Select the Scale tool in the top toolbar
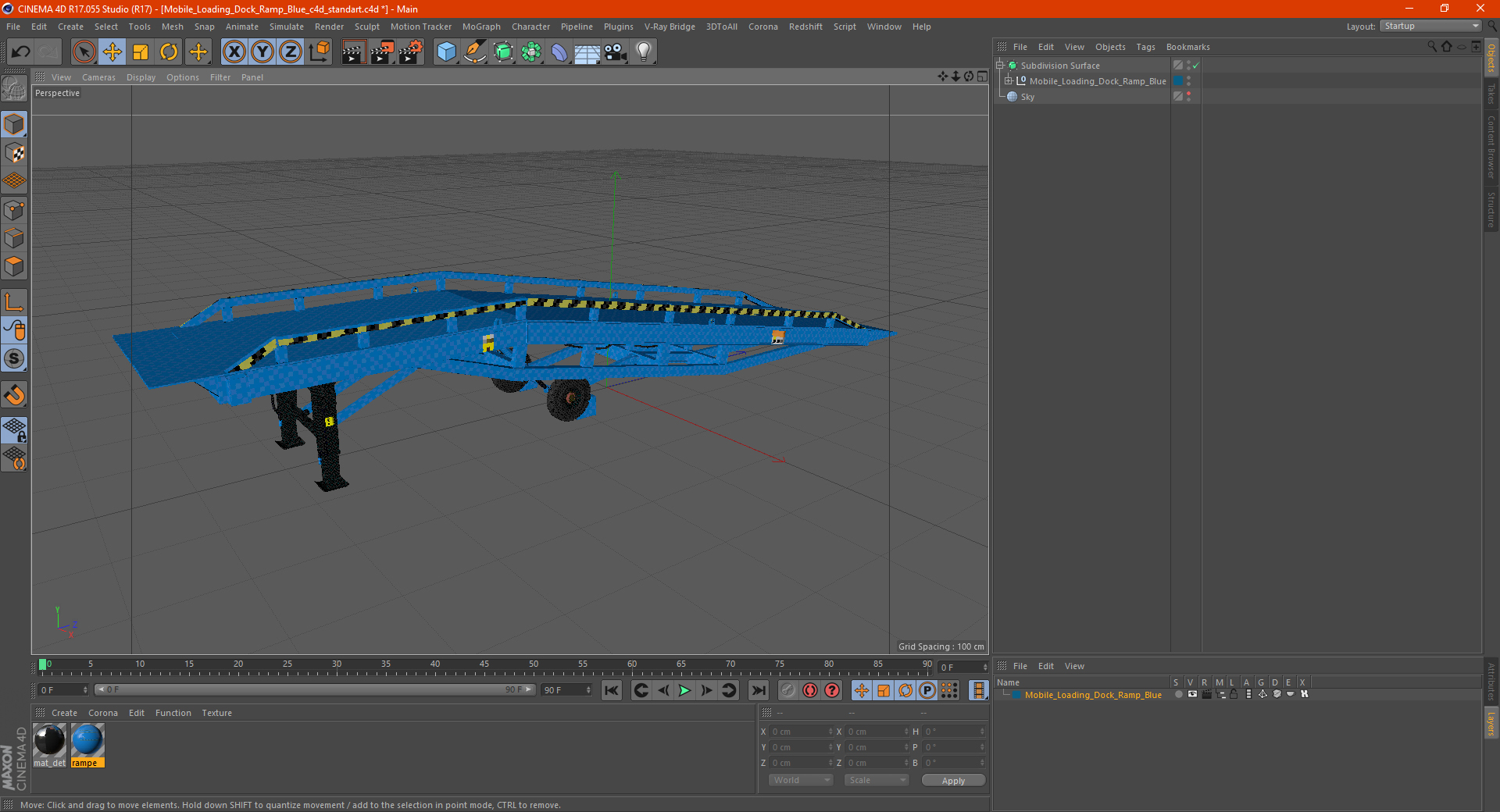This screenshot has height=812, width=1500. pyautogui.click(x=141, y=52)
